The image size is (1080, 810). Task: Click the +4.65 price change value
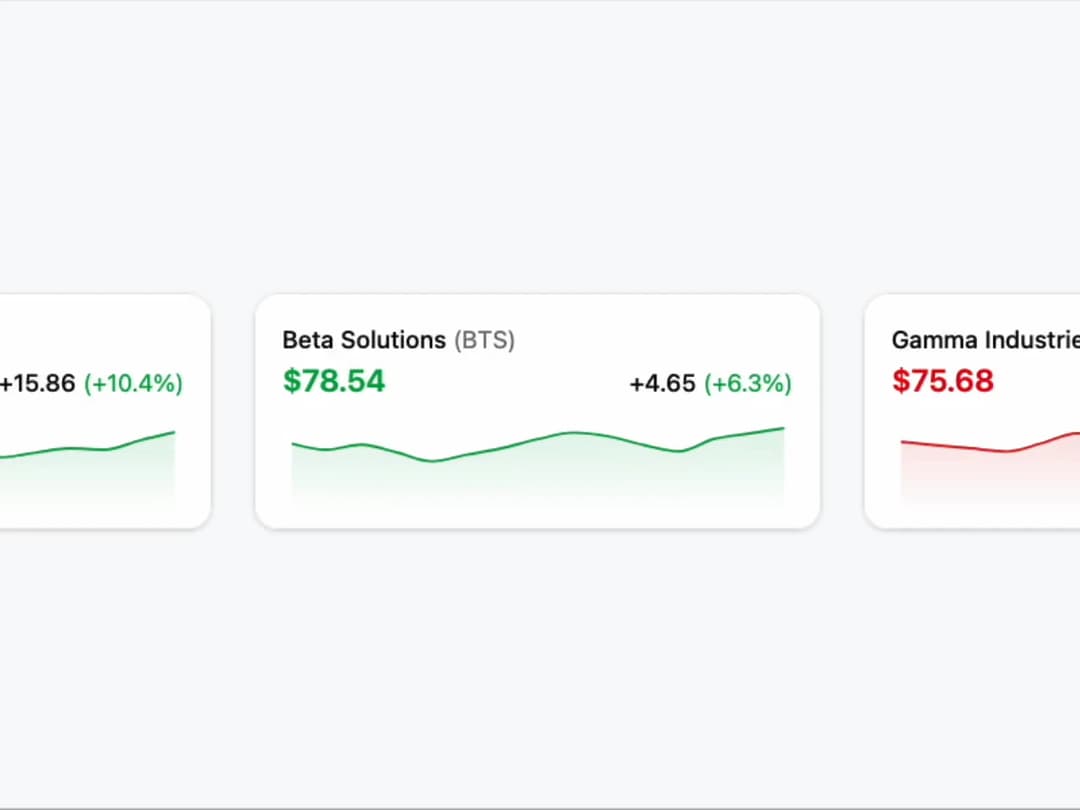pos(663,383)
